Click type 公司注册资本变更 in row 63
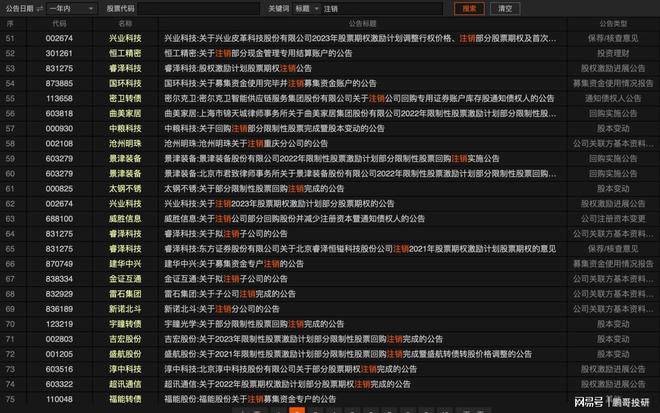The height and width of the screenshot is (413, 660). tap(613, 219)
